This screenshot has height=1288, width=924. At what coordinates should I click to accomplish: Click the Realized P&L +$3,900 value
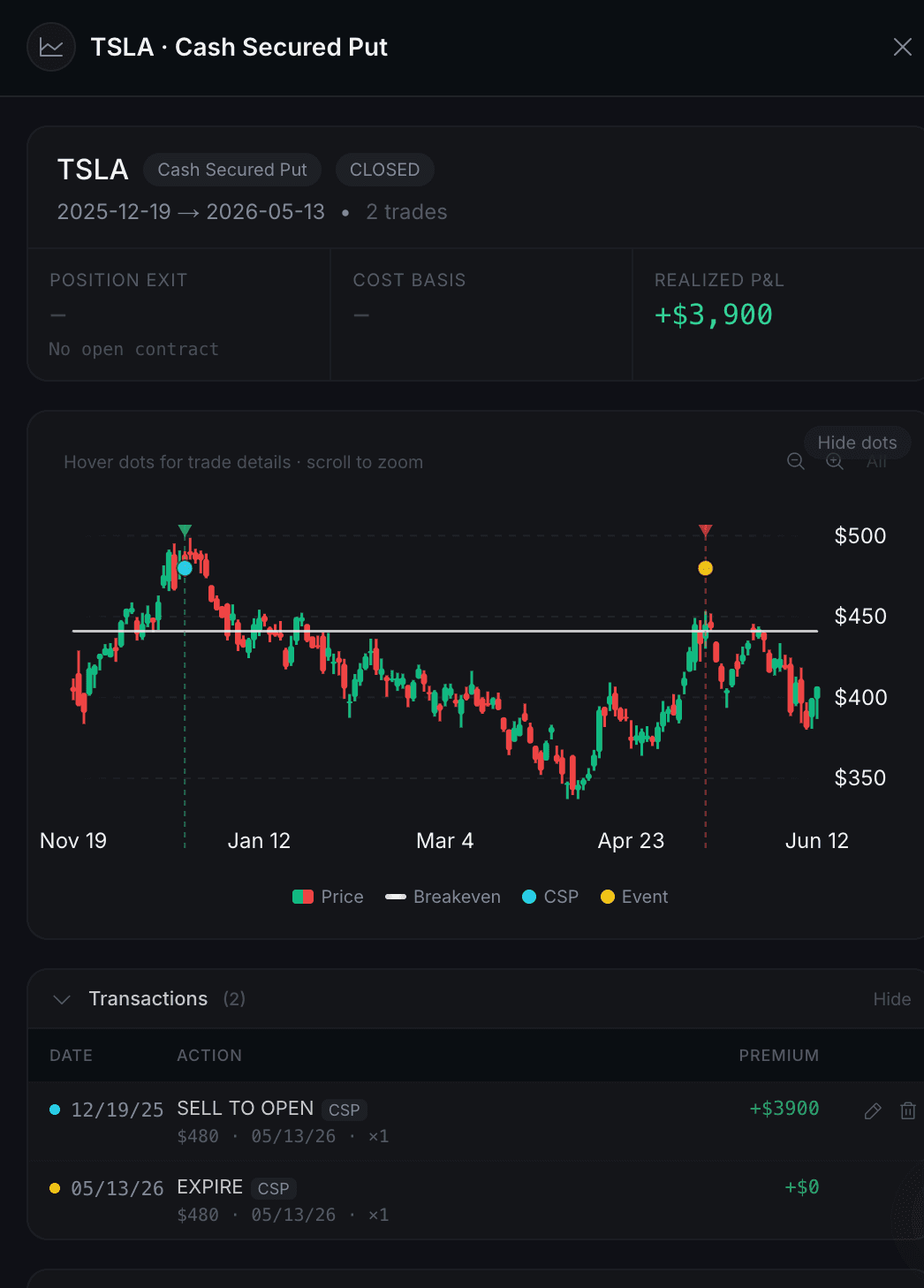coord(714,314)
